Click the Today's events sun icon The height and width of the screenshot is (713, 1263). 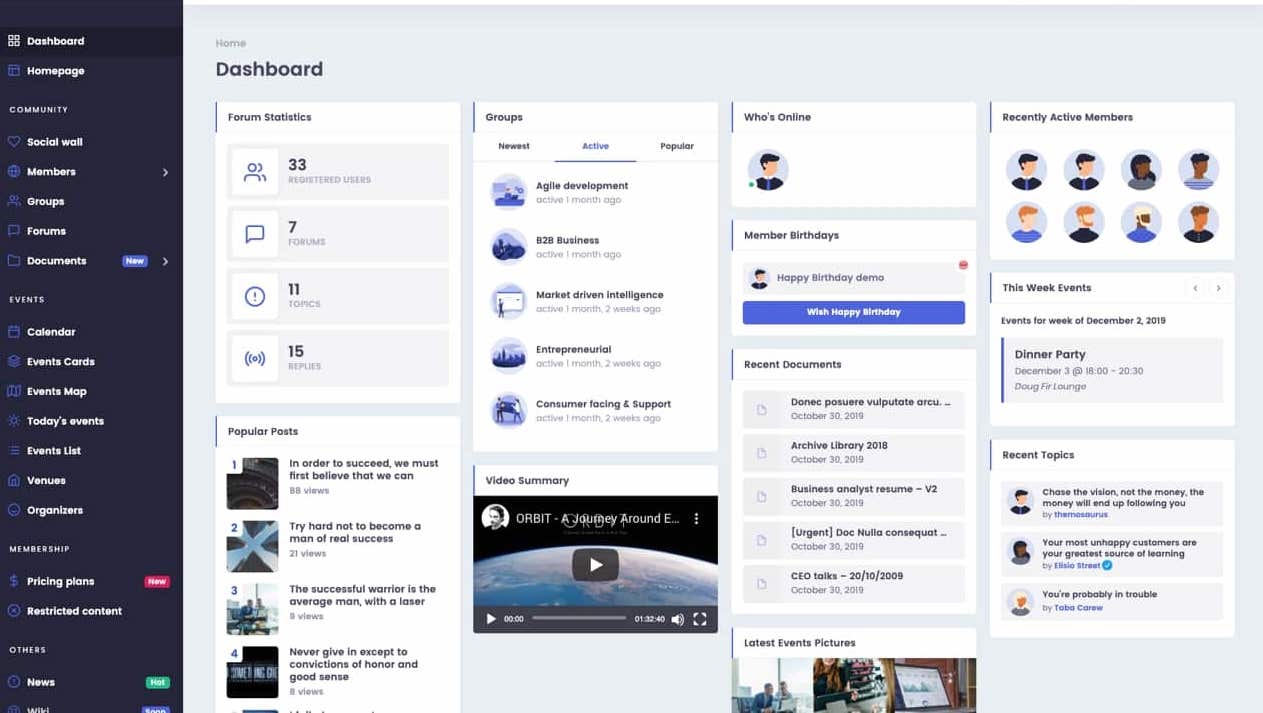coord(14,421)
